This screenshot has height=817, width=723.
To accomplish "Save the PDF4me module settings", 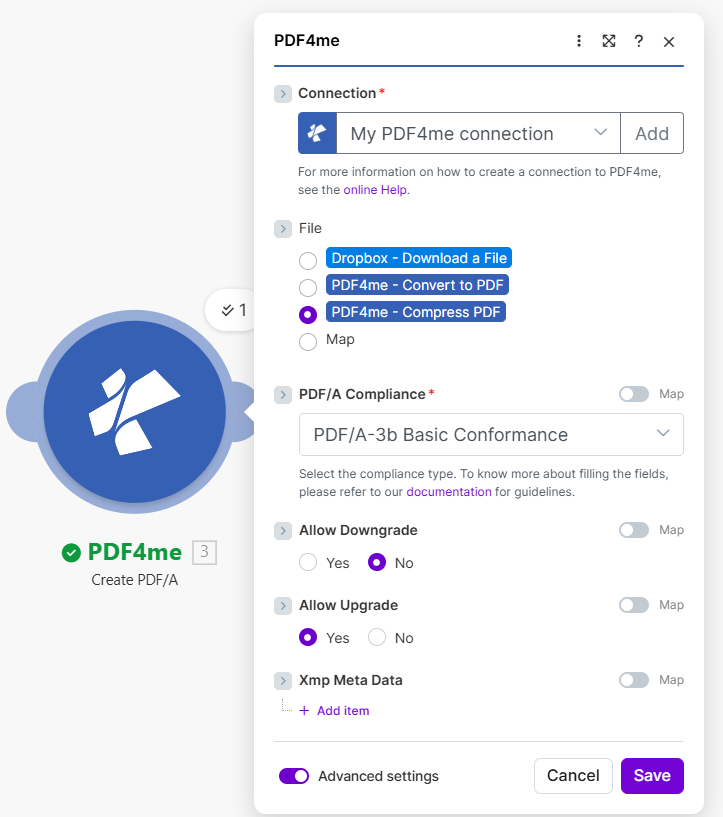I will tap(652, 775).
